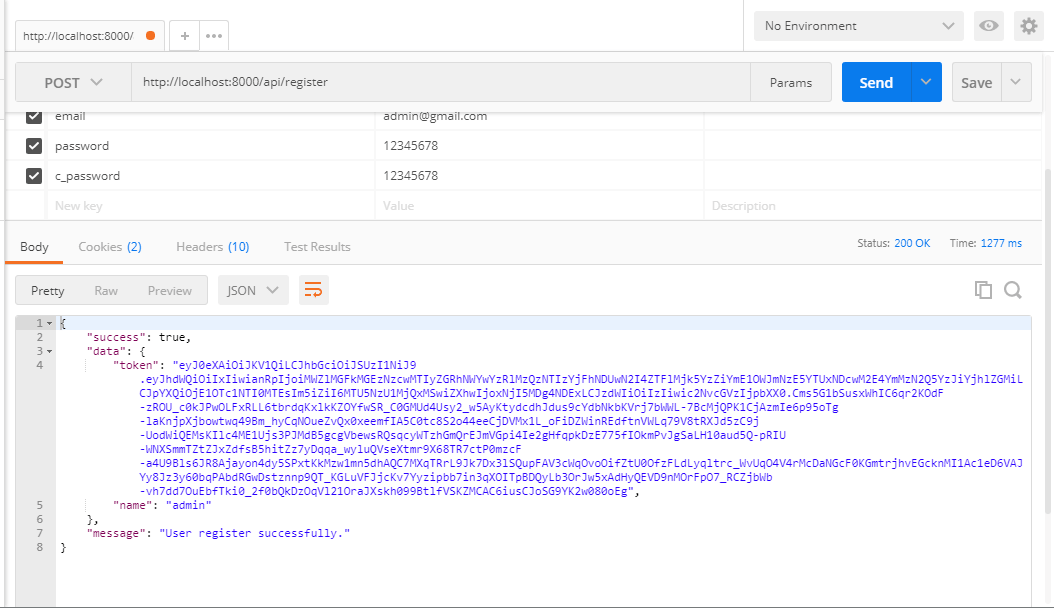Open the environment quick look eye icon
The image size is (1054, 608).
(988, 26)
